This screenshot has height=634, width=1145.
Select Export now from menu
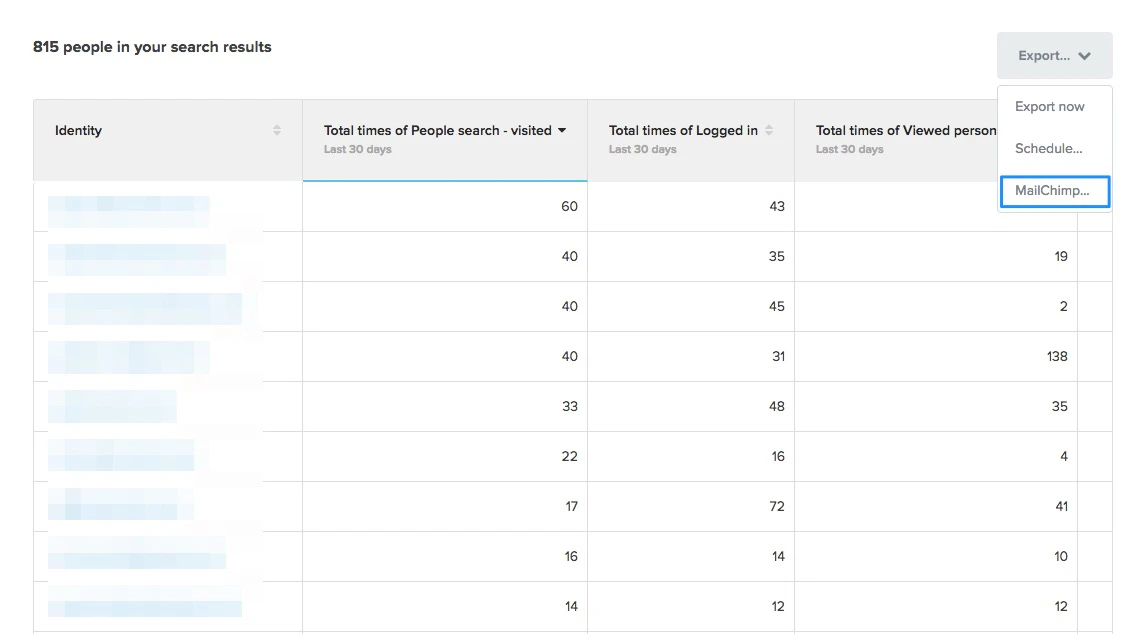tap(1049, 107)
